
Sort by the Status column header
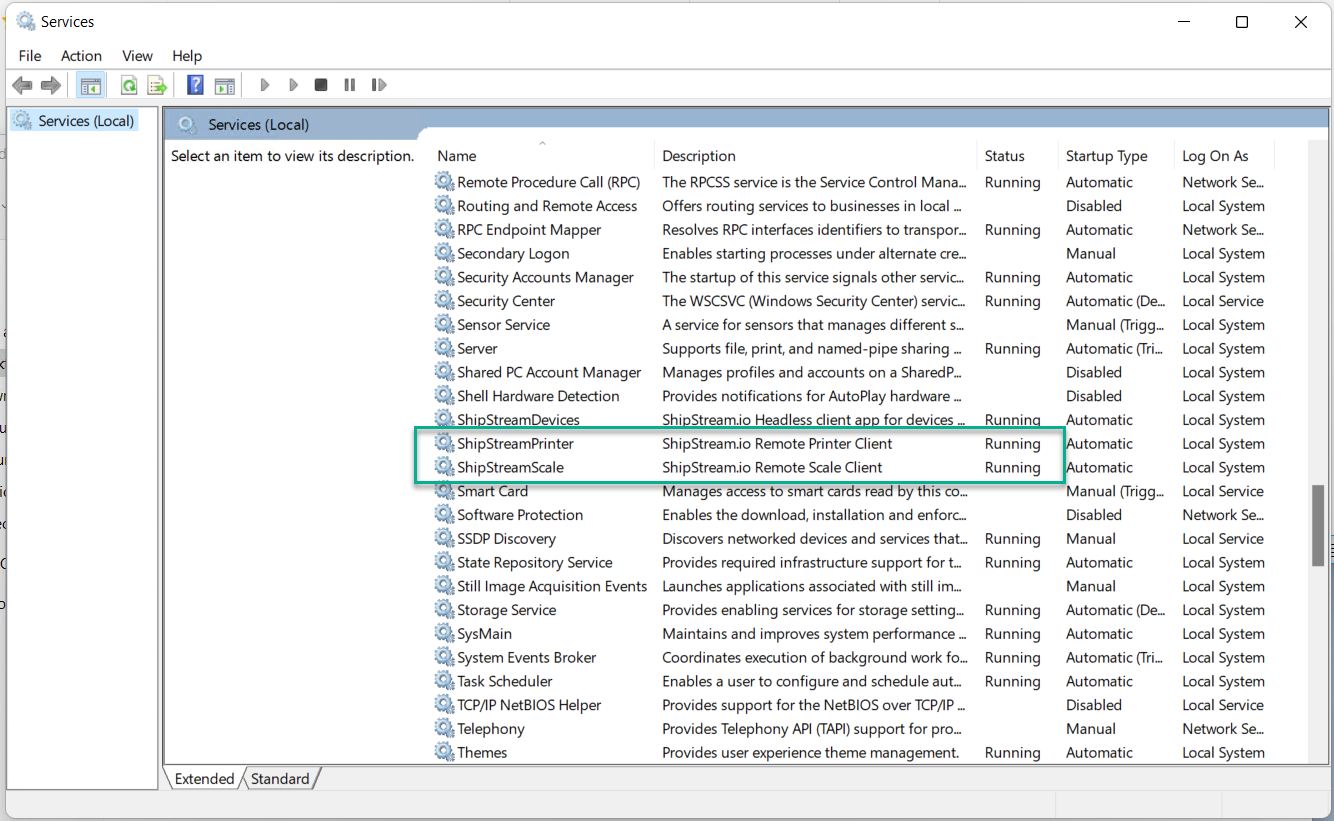click(1004, 156)
